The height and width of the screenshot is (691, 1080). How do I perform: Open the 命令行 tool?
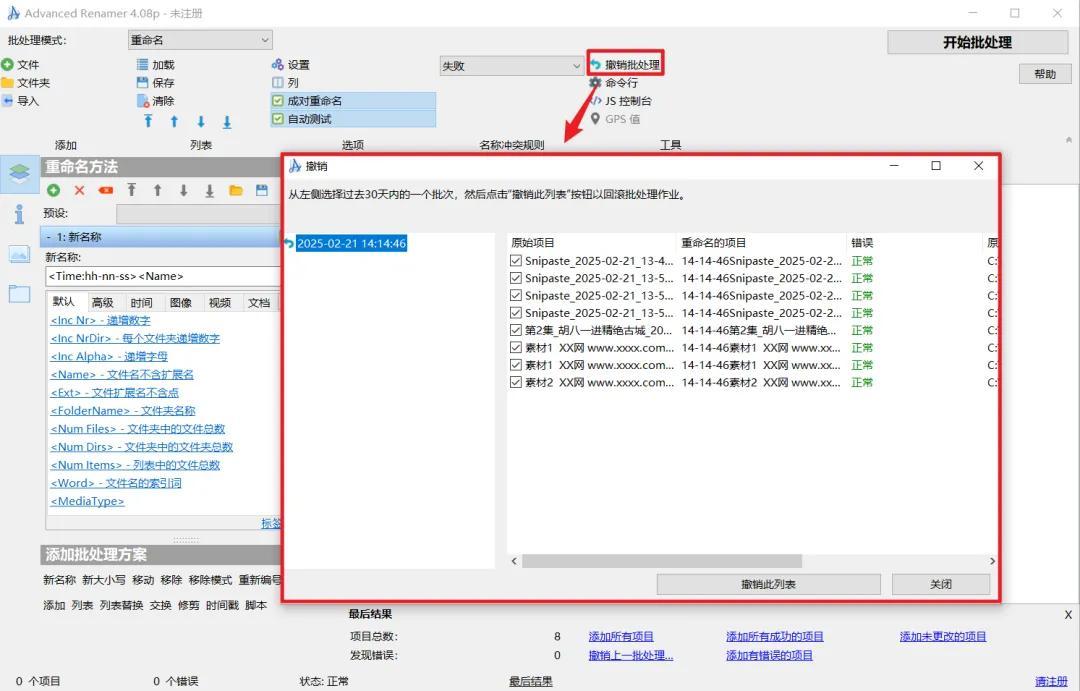620,83
